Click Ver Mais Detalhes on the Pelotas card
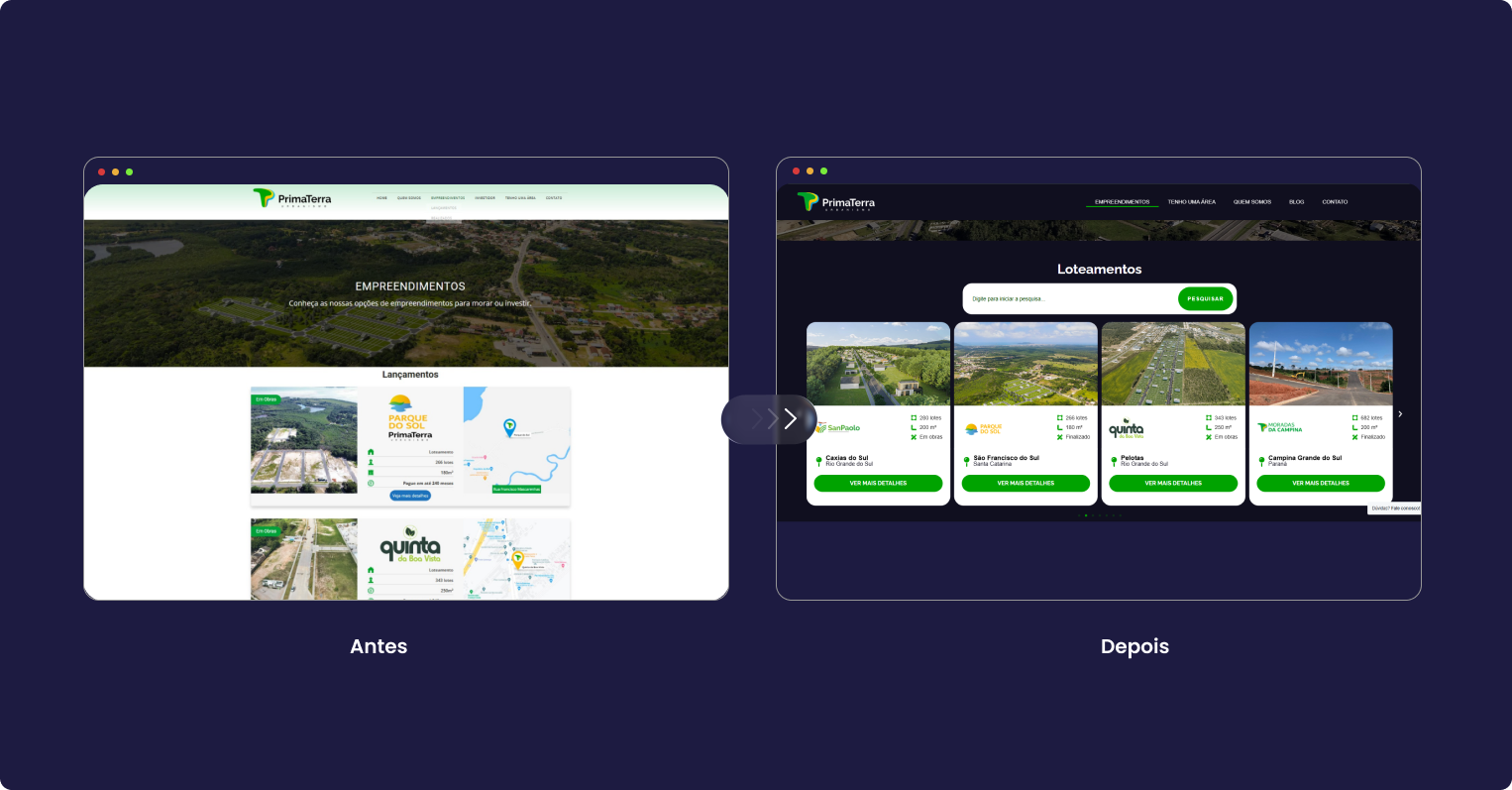 [x=1173, y=484]
